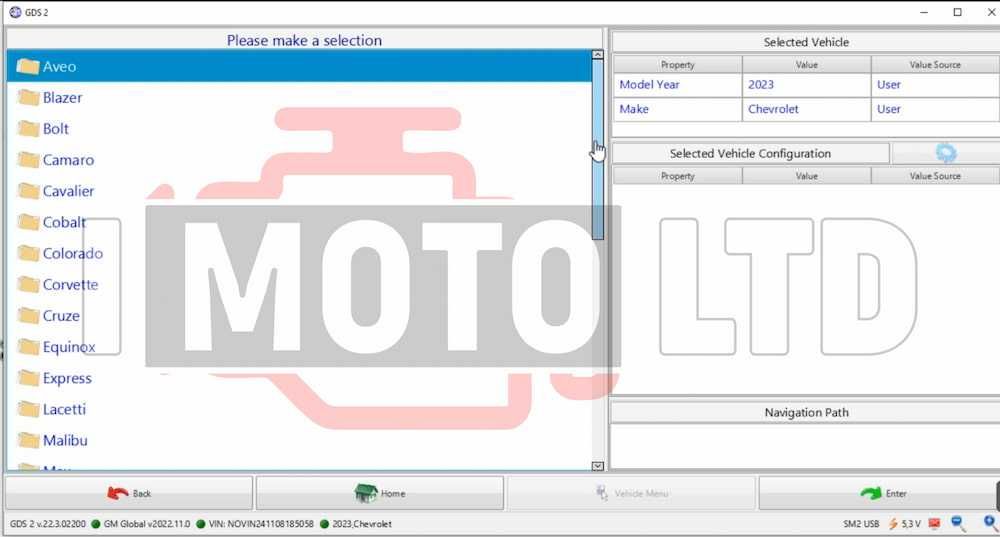This screenshot has width=1000, height=537.
Task: Open the Blazer folder icon
Action: 28,98
